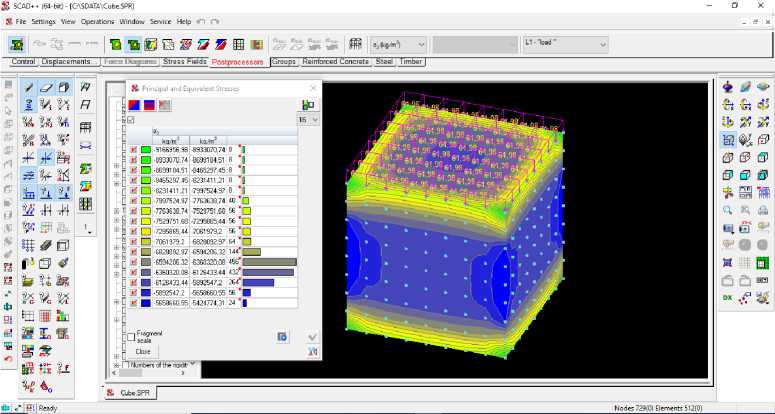Click the solid volume element icon, left palette
Viewport: 775px width, 414px height.
coord(63,87)
